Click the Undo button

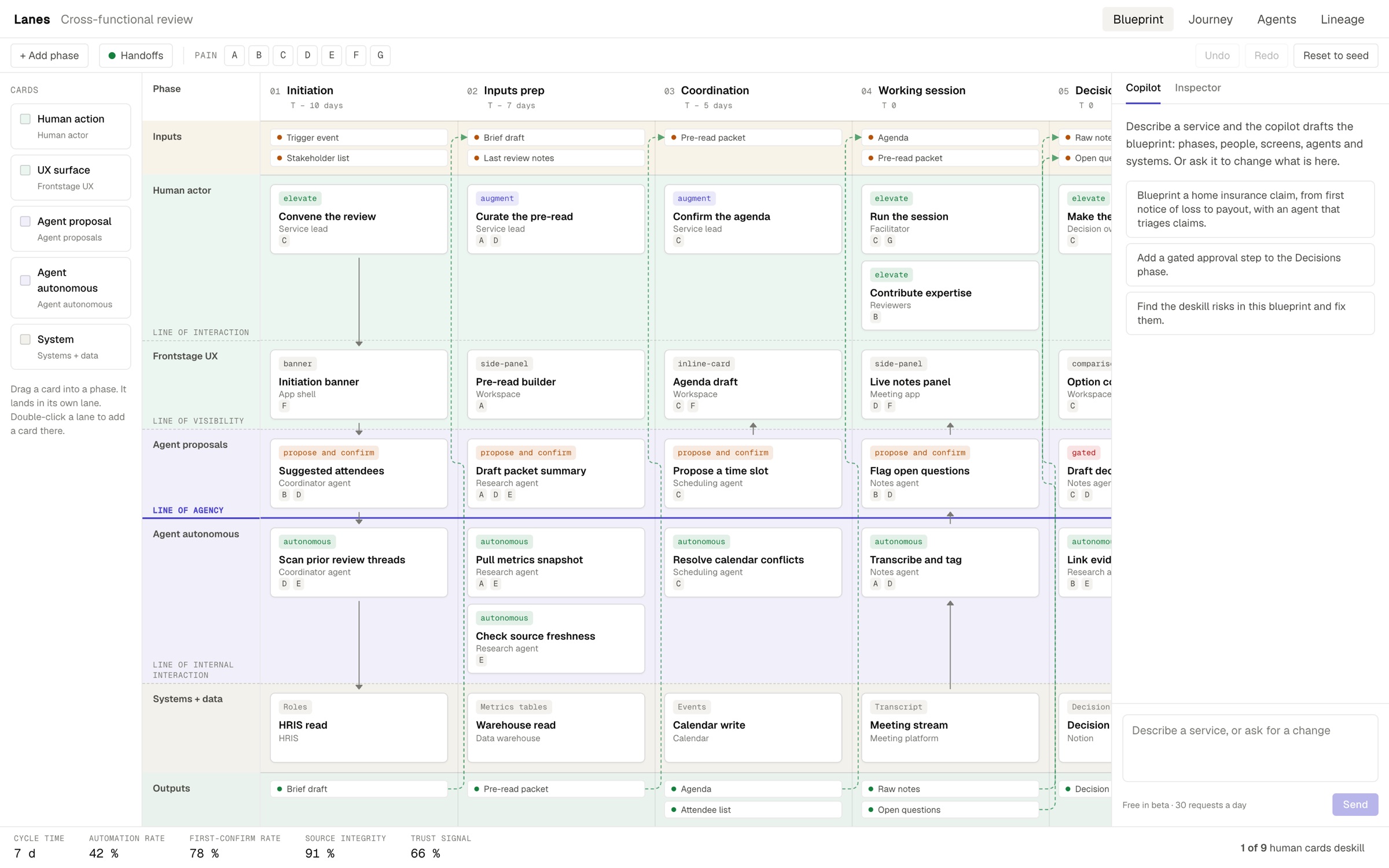pyautogui.click(x=1217, y=56)
